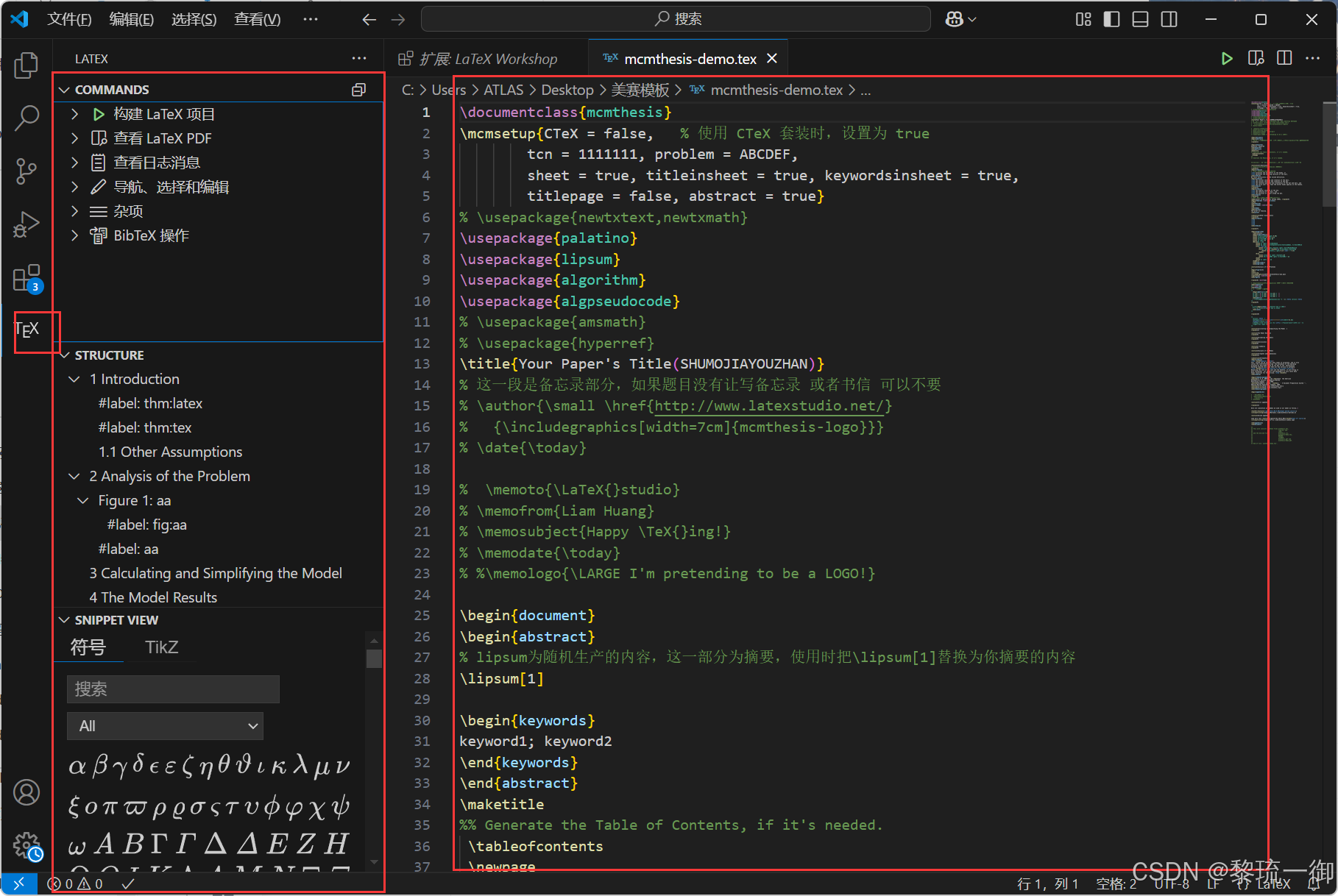Open the 选择(S) menu
The width and height of the screenshot is (1338, 896).
click(194, 19)
